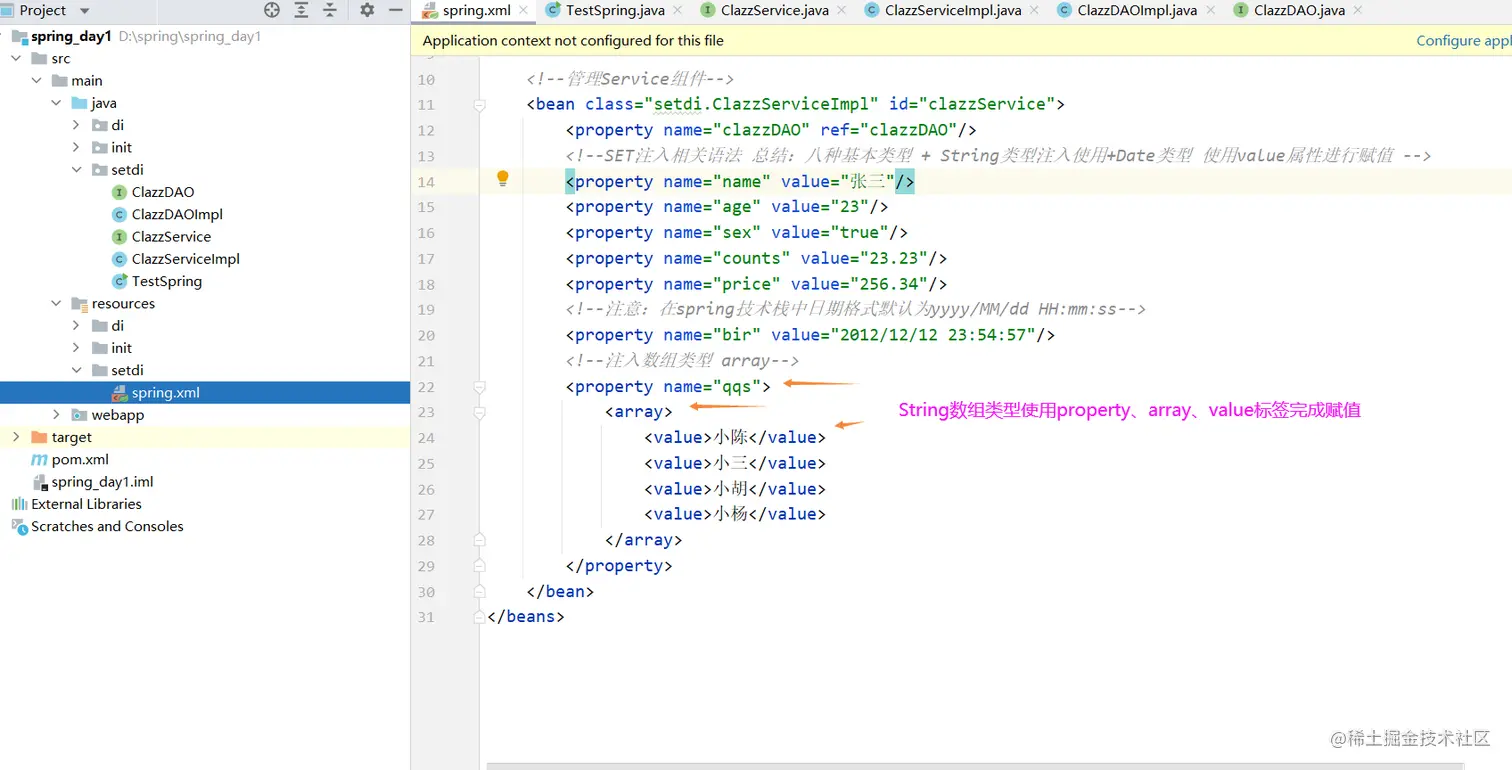Click the spring_day1.iml file icon
Viewport: 1512px width, 770px height.
coord(40,482)
